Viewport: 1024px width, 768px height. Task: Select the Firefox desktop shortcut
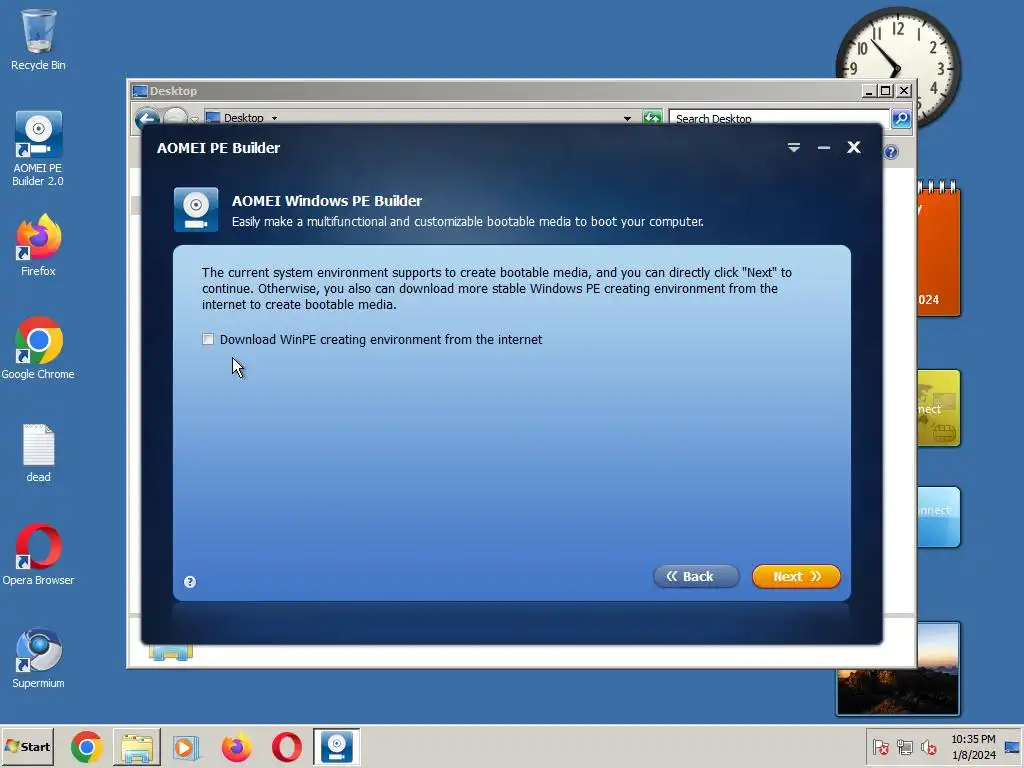pos(38,245)
